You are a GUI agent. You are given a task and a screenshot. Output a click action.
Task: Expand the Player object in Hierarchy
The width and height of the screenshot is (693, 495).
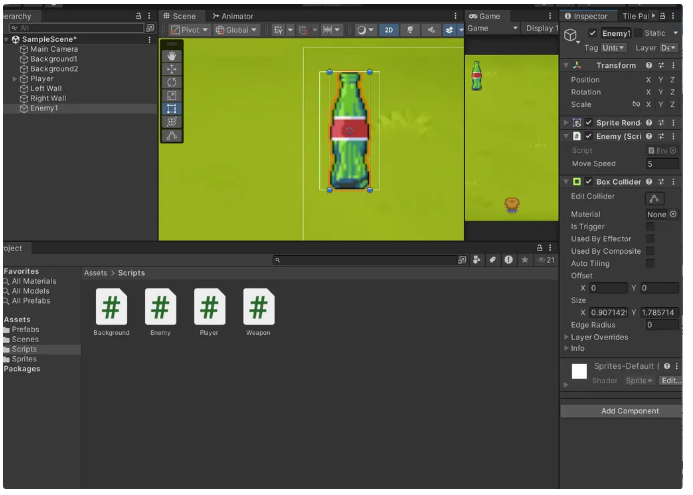(x=15, y=80)
